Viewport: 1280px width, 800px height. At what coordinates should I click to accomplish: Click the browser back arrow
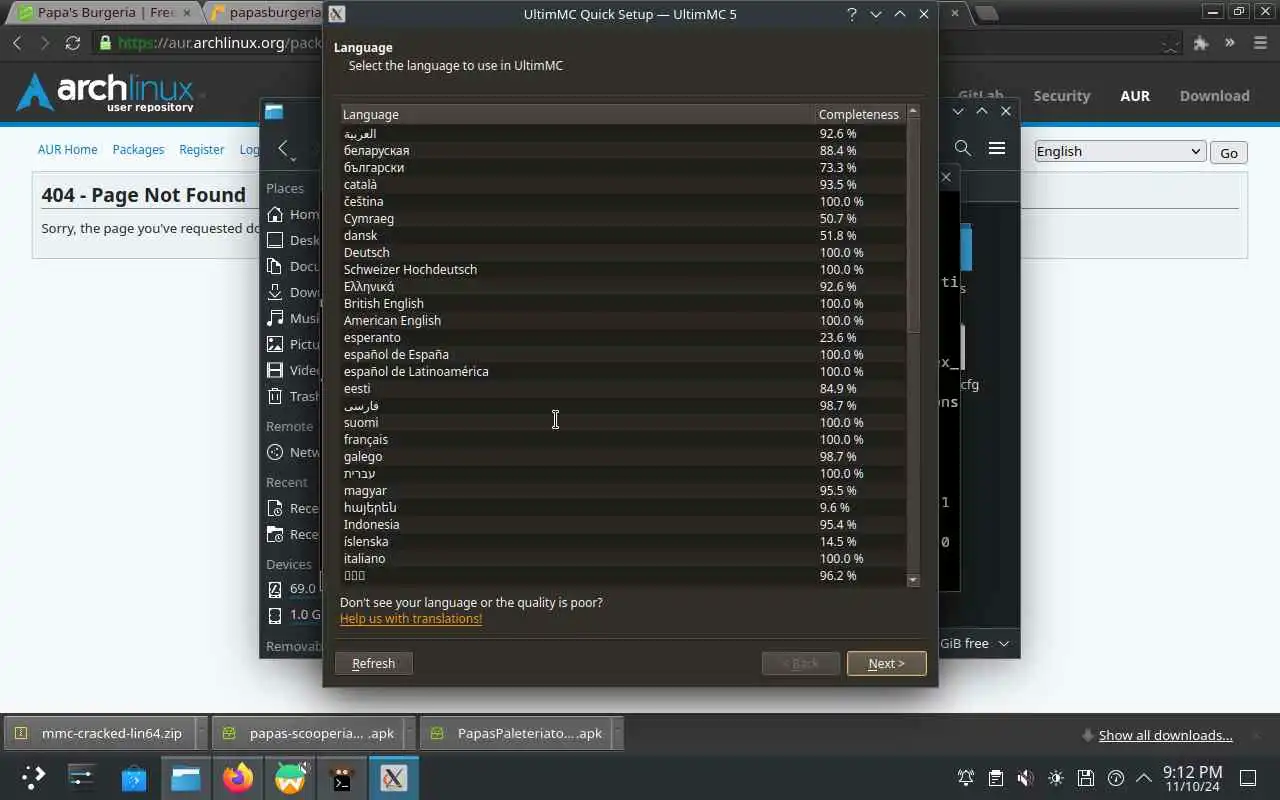[x=17, y=43]
